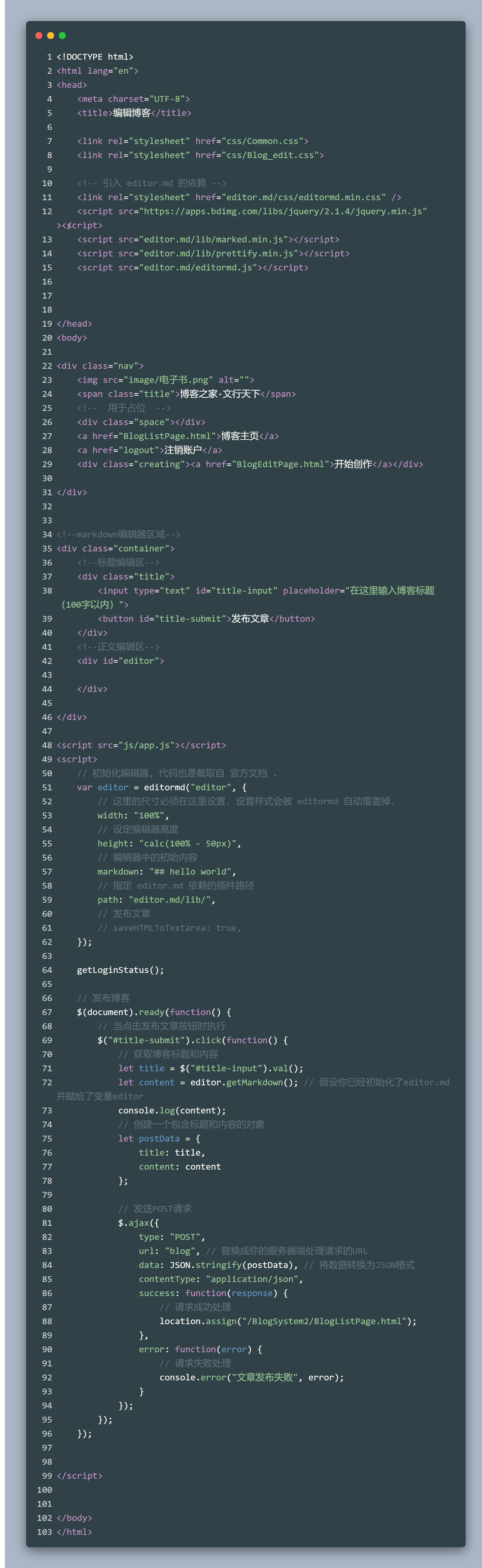Image resolution: width=482 pixels, height=1568 pixels.
Task: Click the red close dot
Action: [39, 35]
